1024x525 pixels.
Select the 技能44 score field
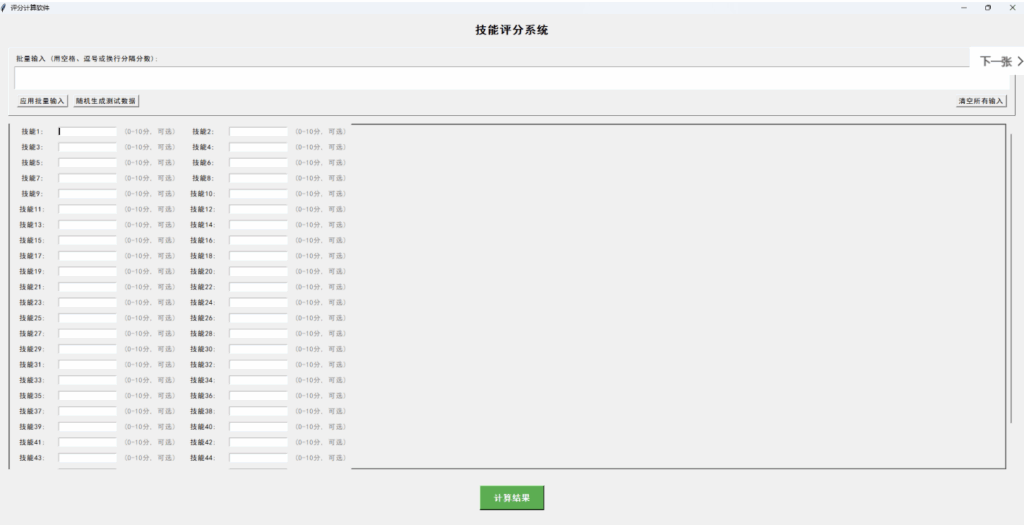258,458
